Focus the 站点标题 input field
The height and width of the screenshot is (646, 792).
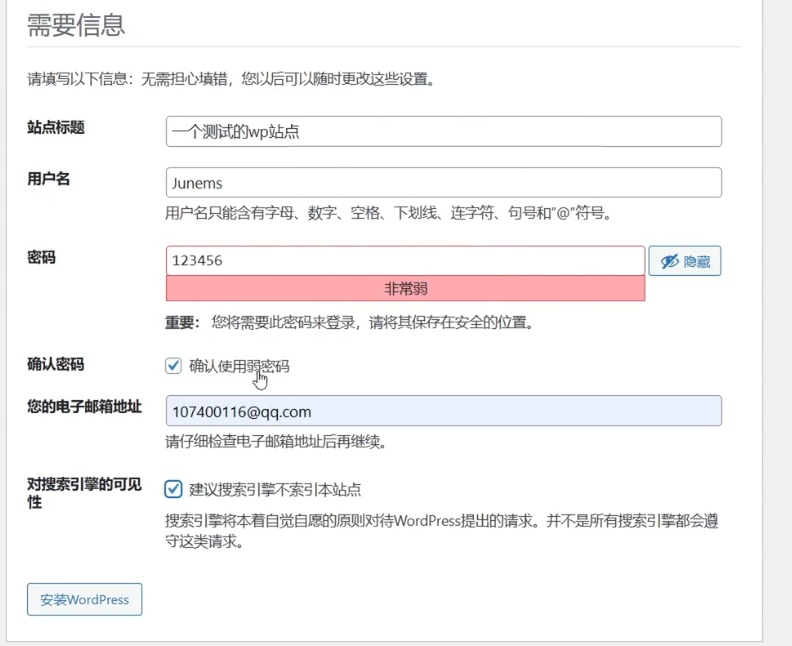pos(443,132)
